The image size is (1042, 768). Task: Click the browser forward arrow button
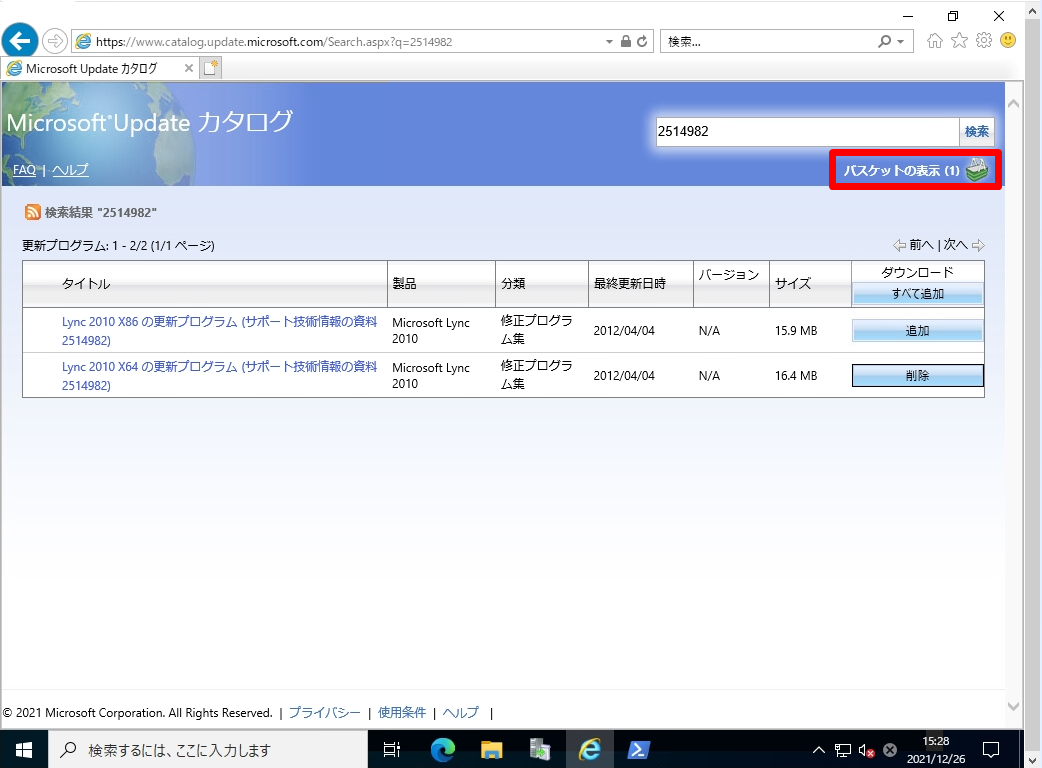pyautogui.click(x=54, y=41)
